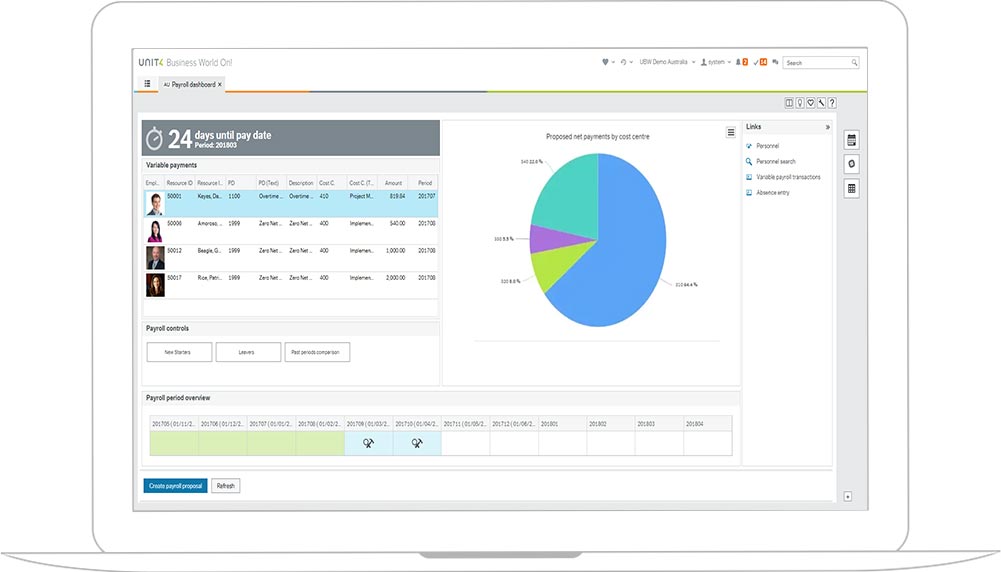1001x572 pixels.
Task: Click the Create payroll proposal button
Action: (176, 486)
